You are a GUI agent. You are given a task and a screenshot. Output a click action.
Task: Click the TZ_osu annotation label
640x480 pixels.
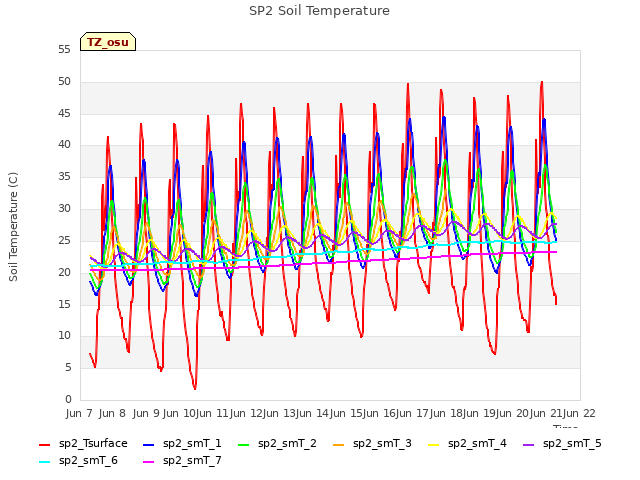pyautogui.click(x=108, y=42)
